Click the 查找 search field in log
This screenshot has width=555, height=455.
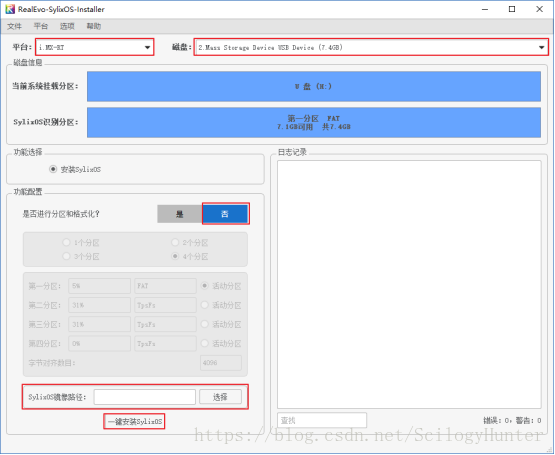(322, 420)
